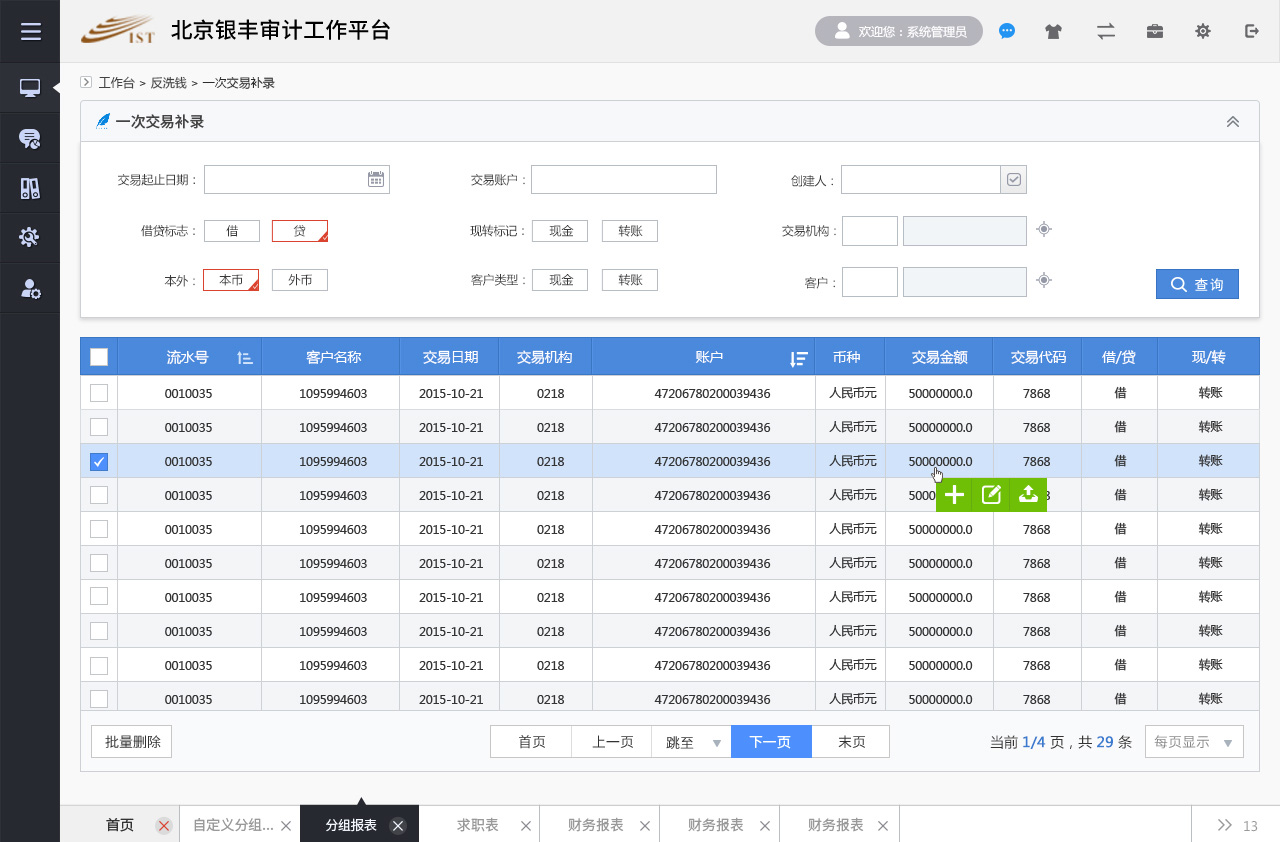
Task: Click the green edit pencil icon
Action: 991,494
